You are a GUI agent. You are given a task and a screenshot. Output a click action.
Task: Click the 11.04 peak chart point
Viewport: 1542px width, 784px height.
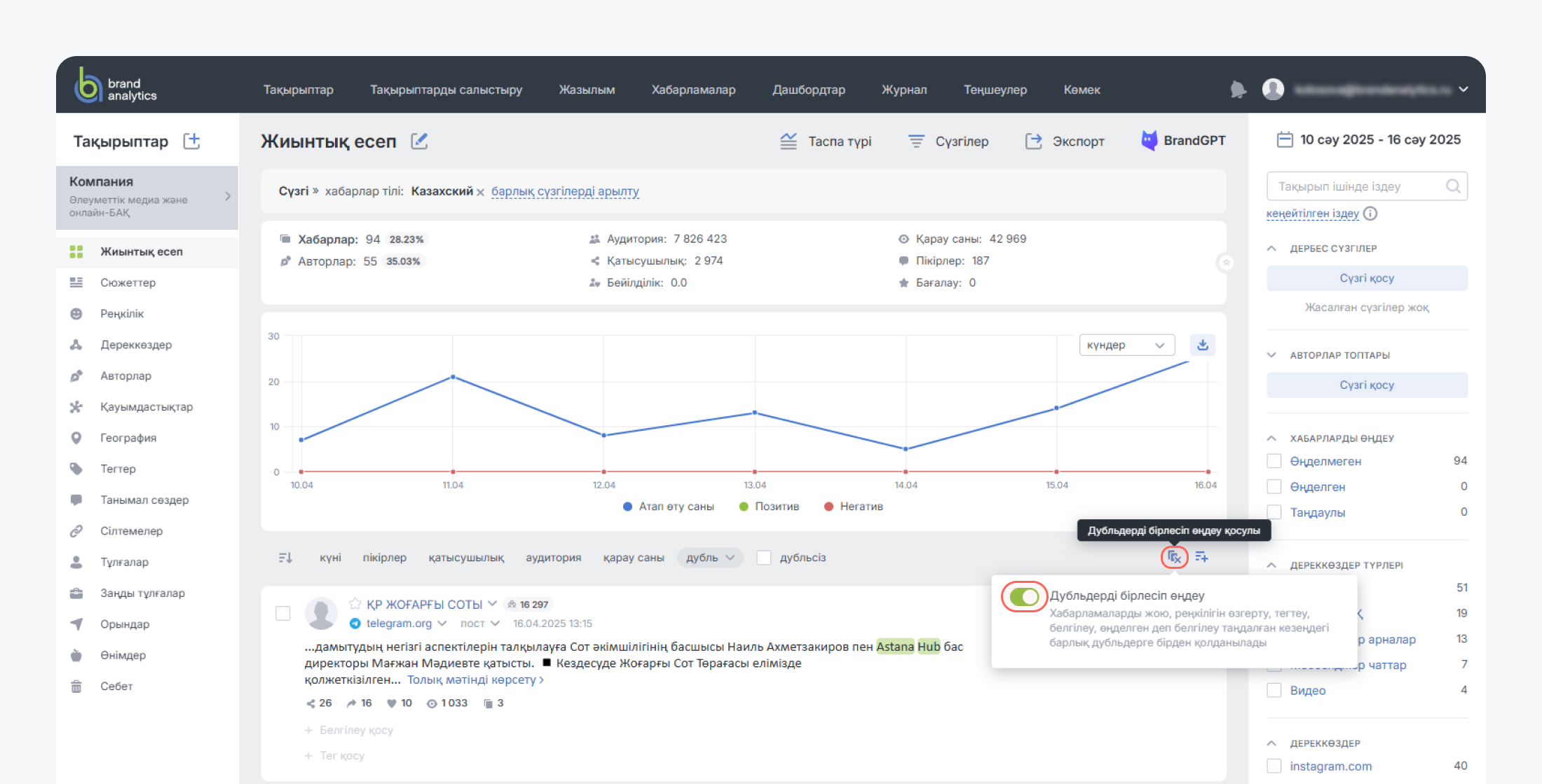pos(453,377)
